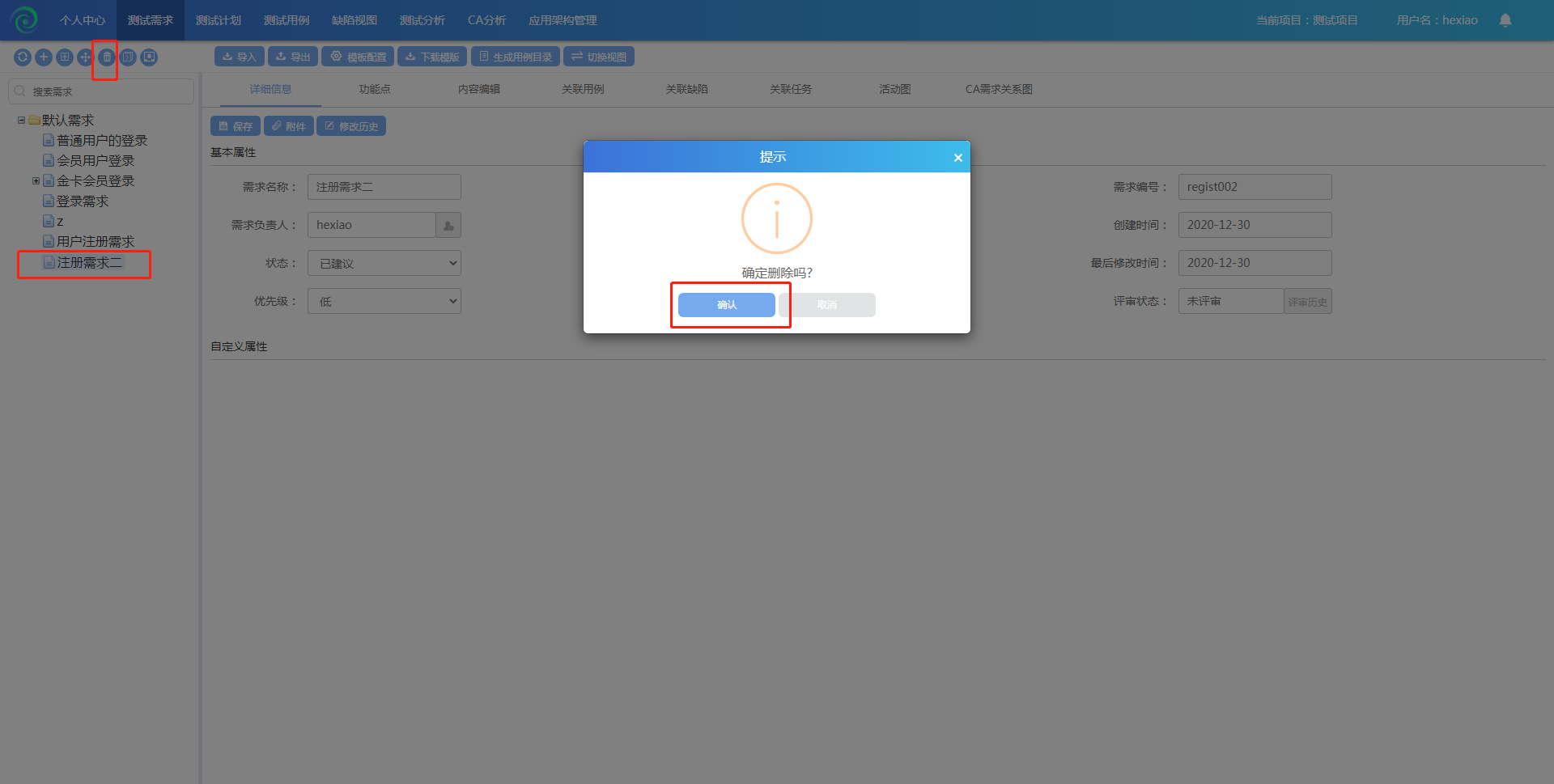Select 会员用户登录 in the tree

pos(96,161)
